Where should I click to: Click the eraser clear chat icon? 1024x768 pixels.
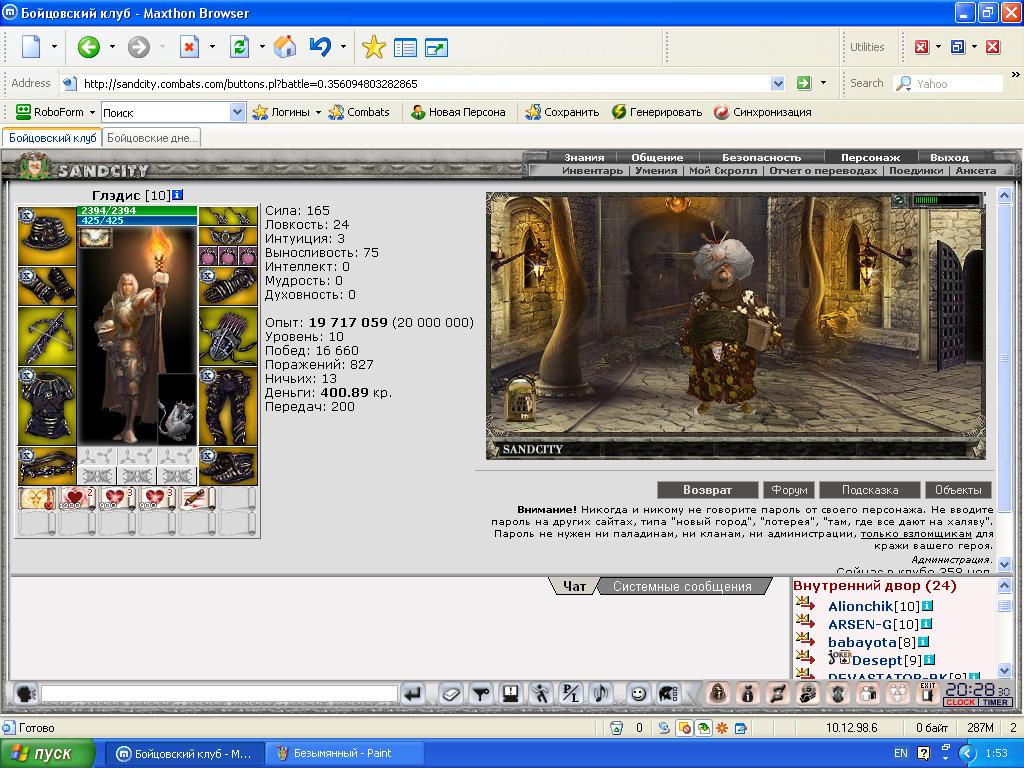(x=451, y=694)
